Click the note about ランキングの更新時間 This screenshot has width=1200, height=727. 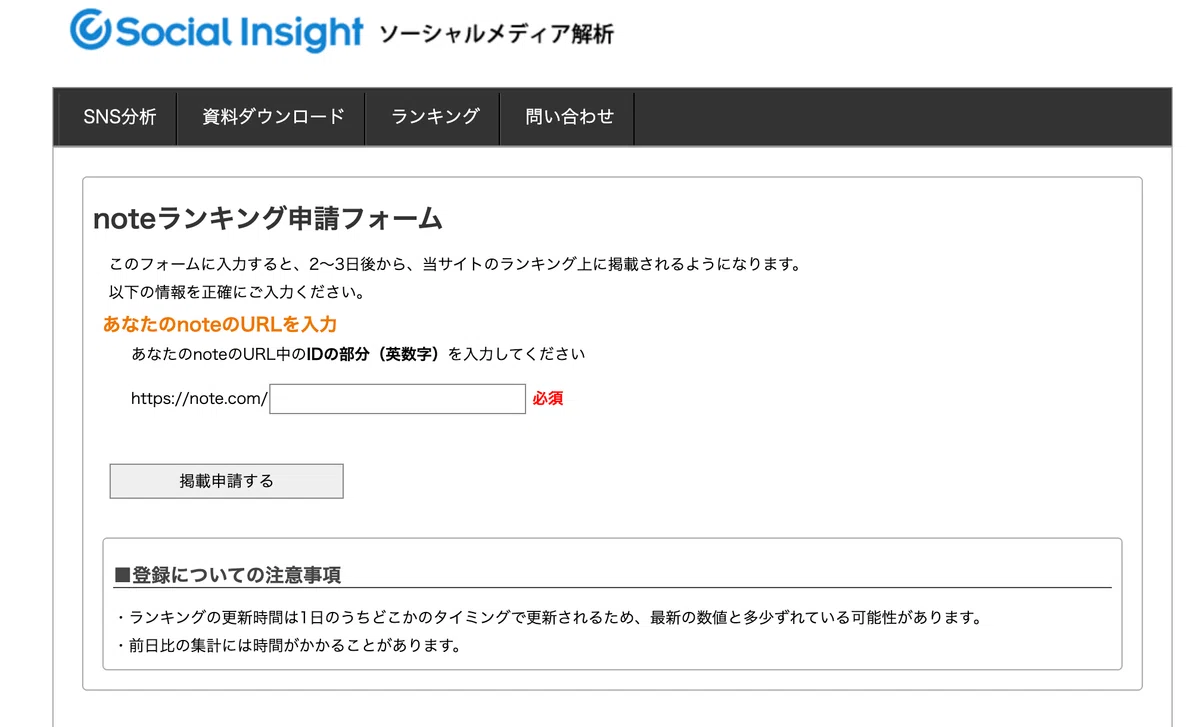pyautogui.click(x=549, y=617)
